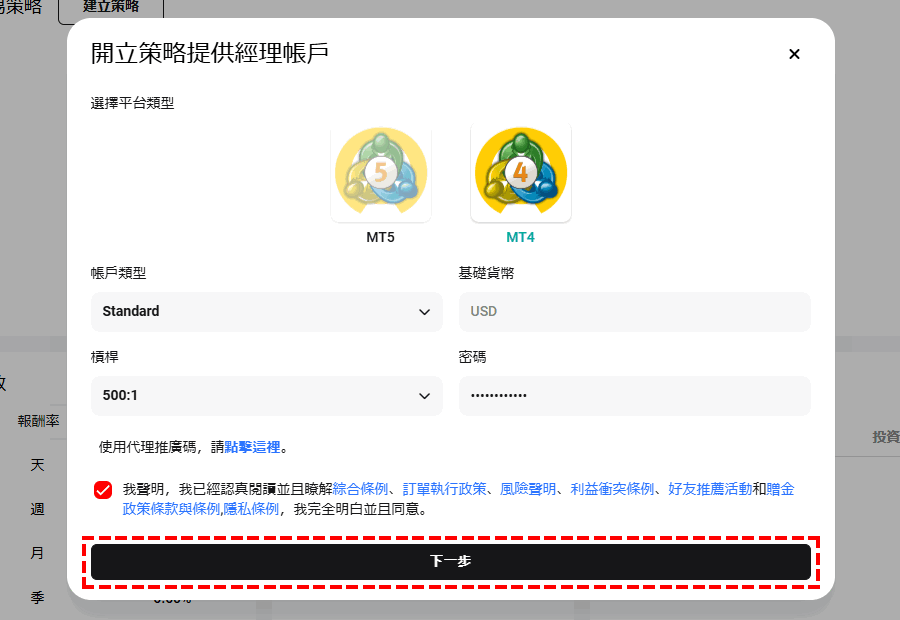Image resolution: width=900 pixels, height=620 pixels.
Task: Open the 隱私條例 link
Action: pos(251,509)
